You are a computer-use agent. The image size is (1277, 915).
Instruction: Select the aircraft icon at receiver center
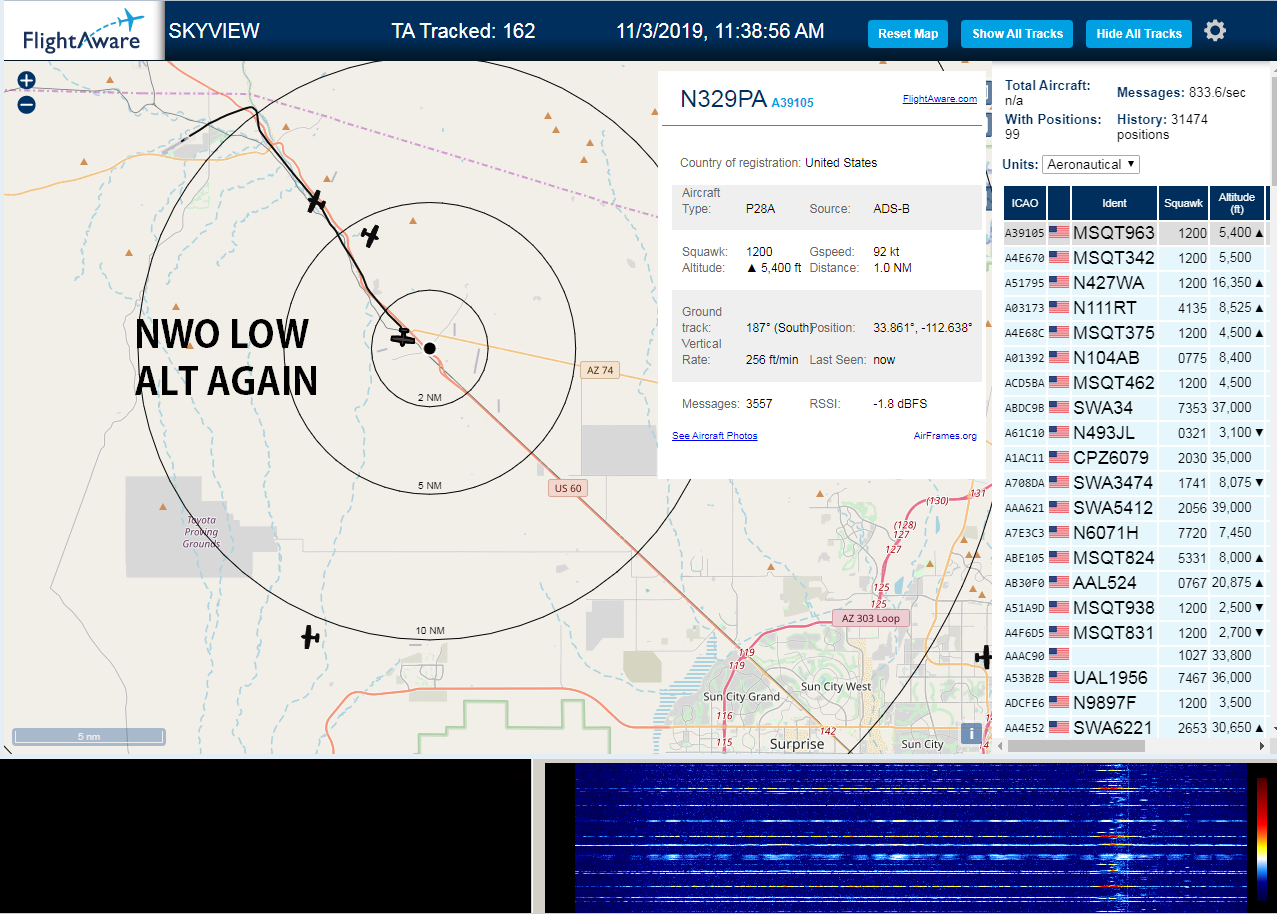pos(402,337)
